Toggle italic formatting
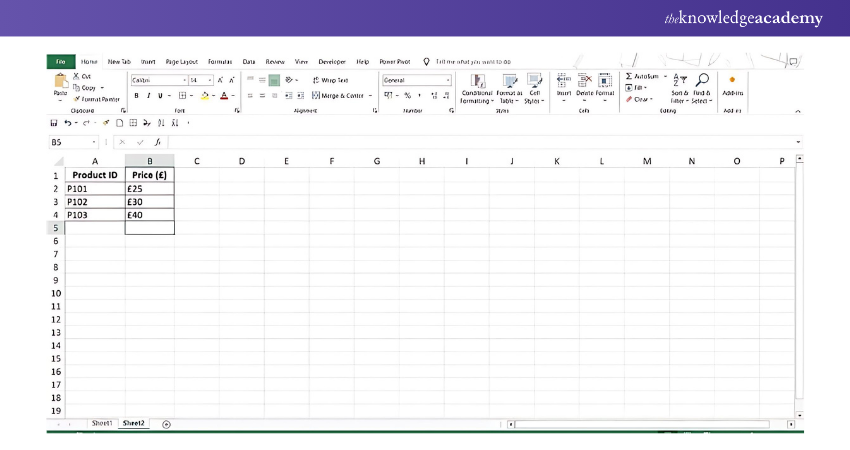 (x=149, y=96)
